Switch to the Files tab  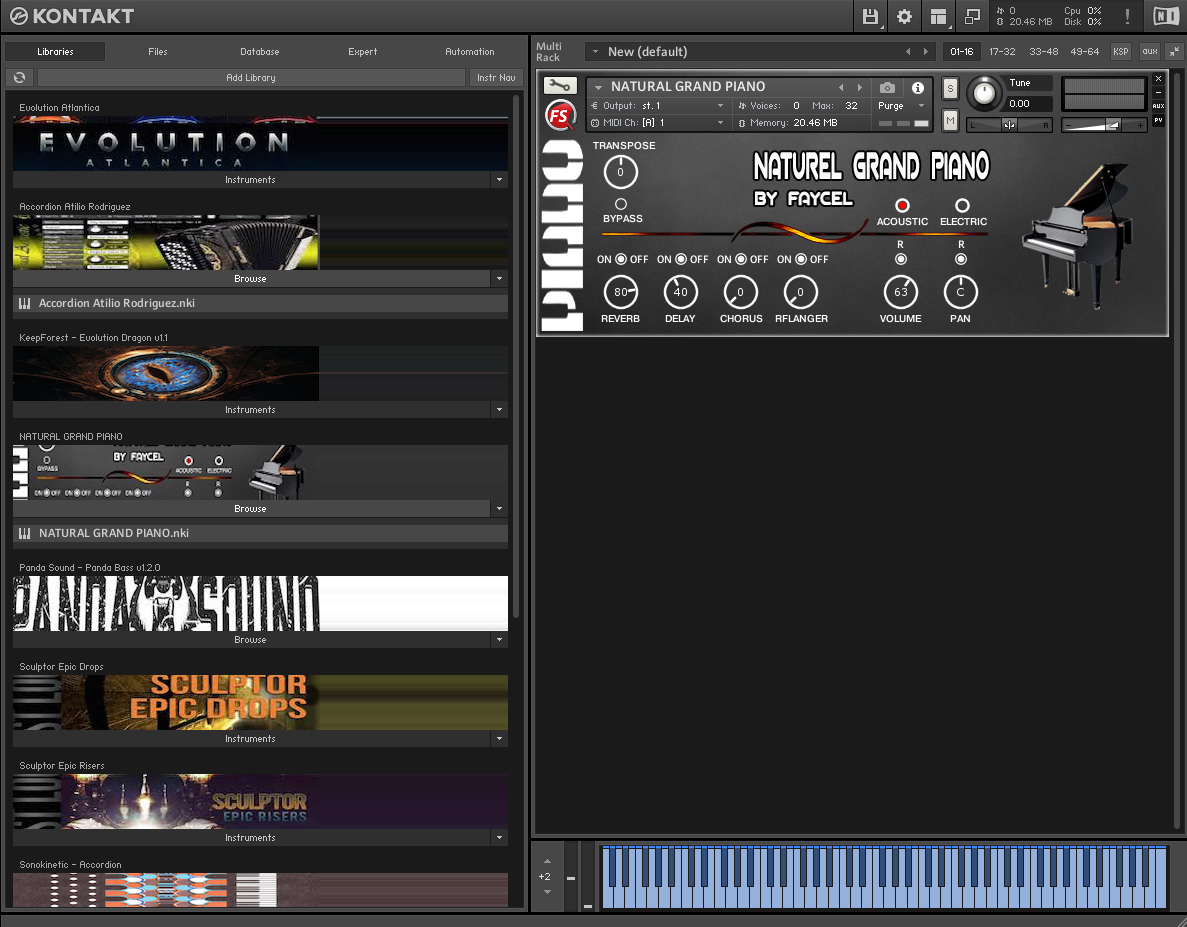[157, 51]
